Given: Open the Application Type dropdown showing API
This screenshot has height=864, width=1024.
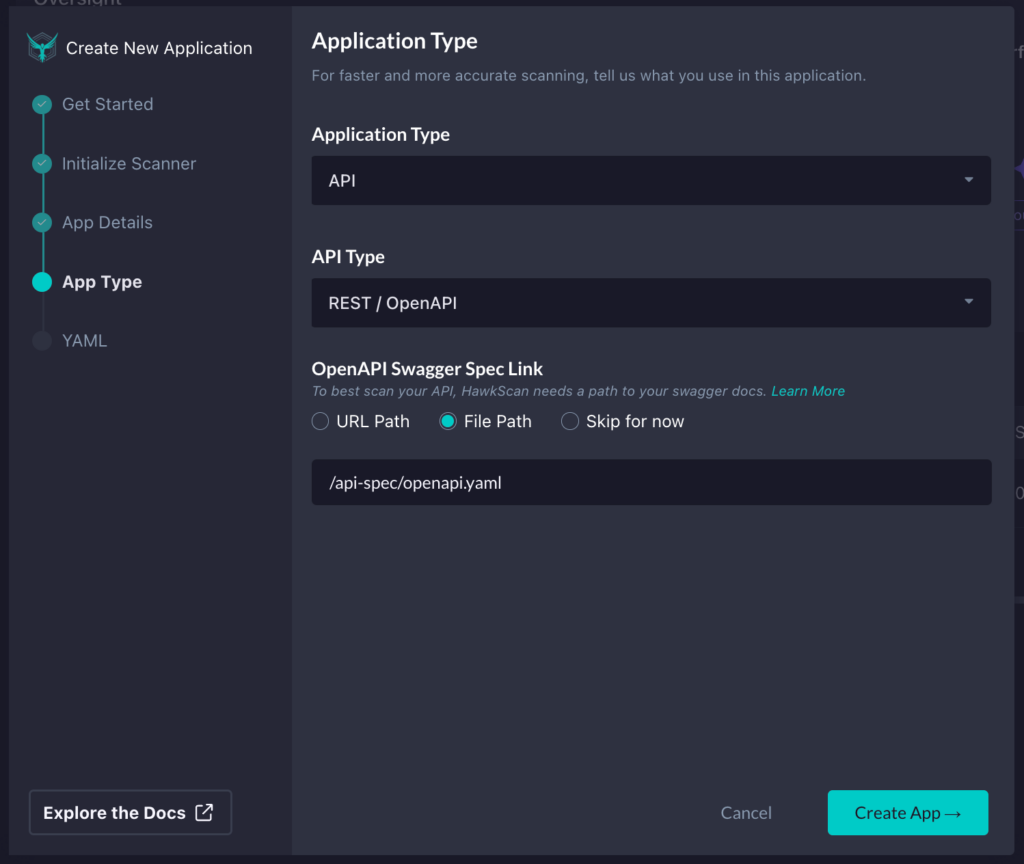Looking at the screenshot, I should tap(651, 180).
